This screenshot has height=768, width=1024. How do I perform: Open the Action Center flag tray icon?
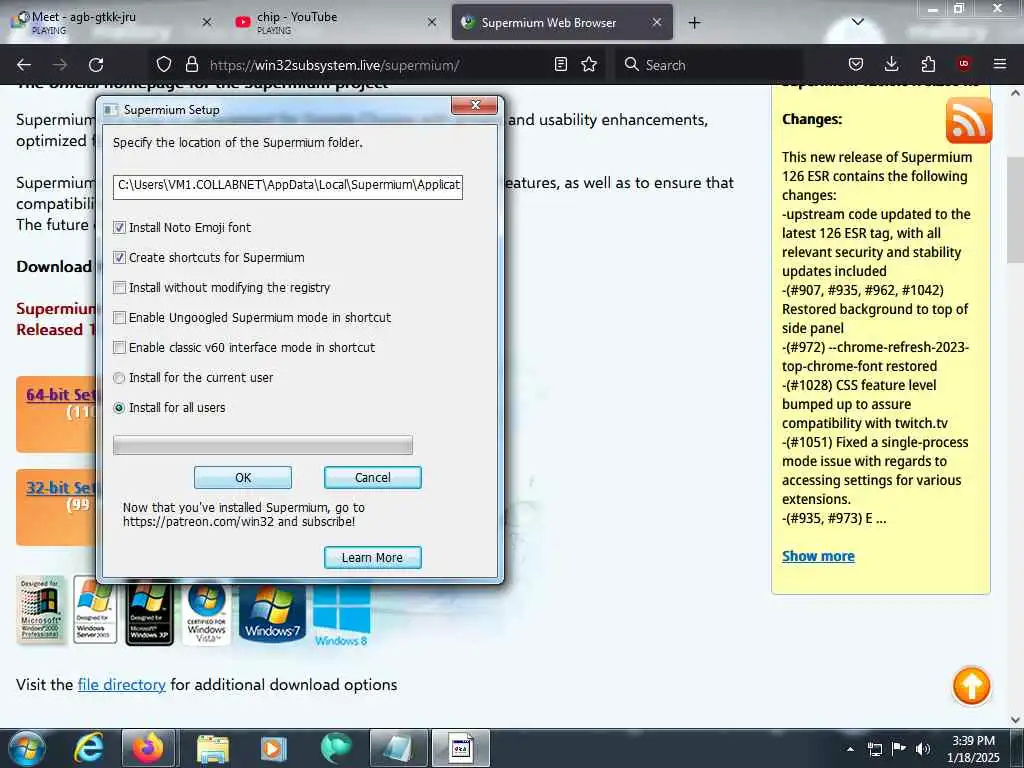(899, 749)
